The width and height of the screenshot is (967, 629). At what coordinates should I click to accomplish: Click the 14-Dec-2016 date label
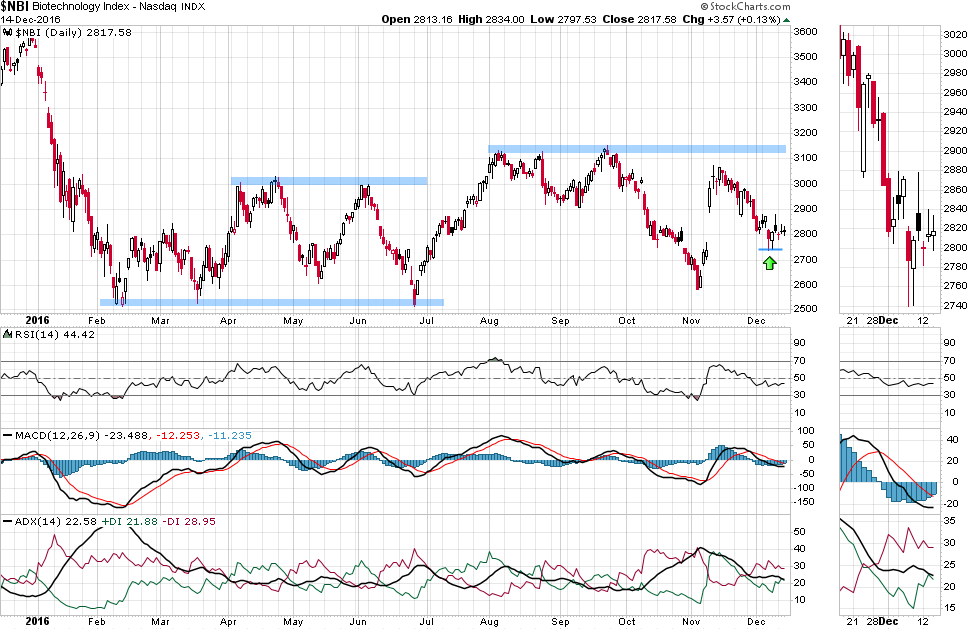(x=30, y=20)
